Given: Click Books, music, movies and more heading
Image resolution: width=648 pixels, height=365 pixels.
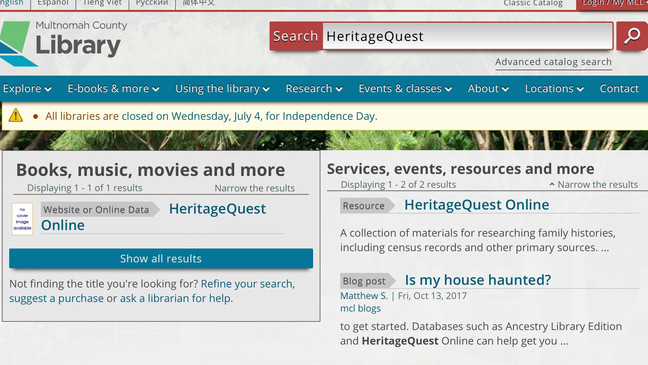Looking at the screenshot, I should click(x=150, y=170).
